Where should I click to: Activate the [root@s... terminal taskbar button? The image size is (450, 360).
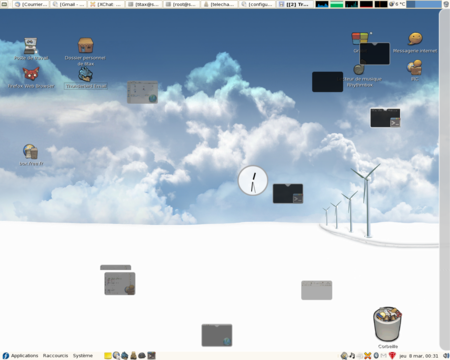pyautogui.click(x=182, y=4)
